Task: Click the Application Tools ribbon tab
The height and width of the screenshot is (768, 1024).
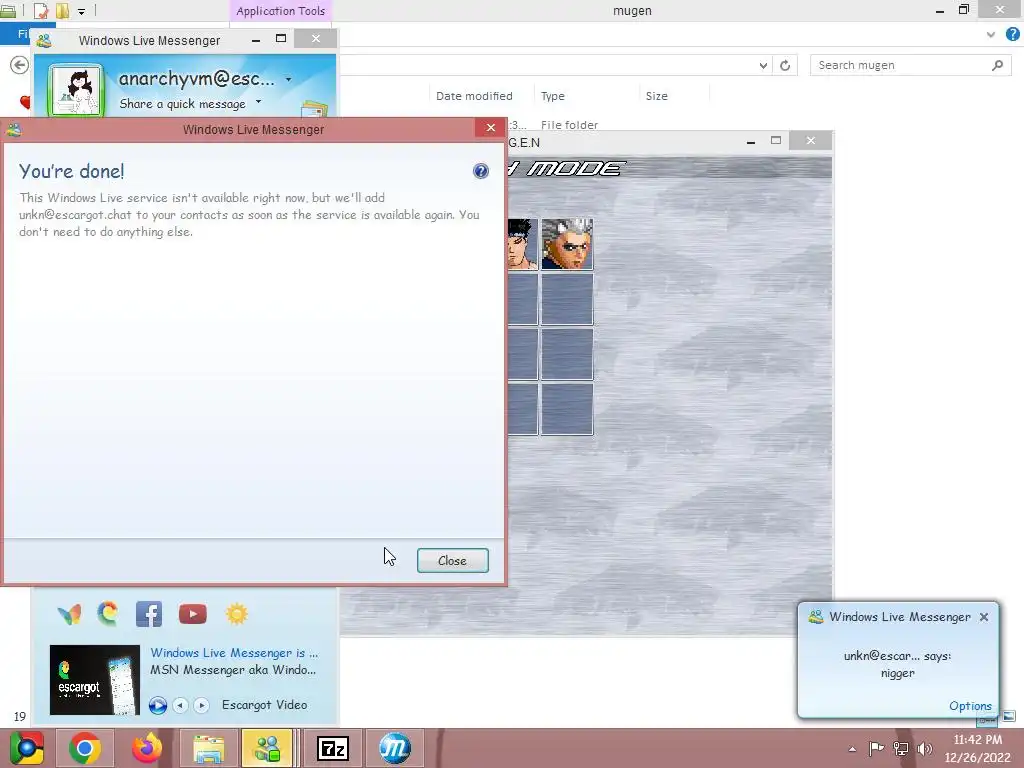Action: [x=280, y=11]
